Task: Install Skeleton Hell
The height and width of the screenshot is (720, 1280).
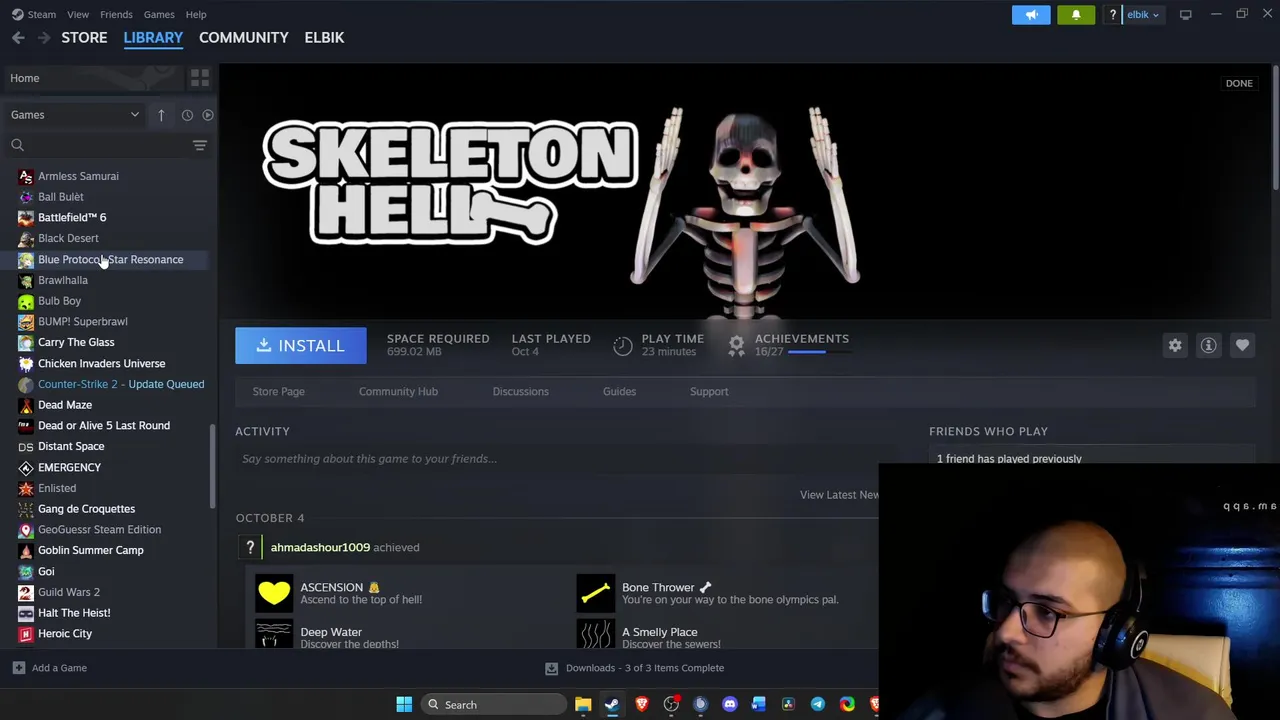Action: pos(301,346)
